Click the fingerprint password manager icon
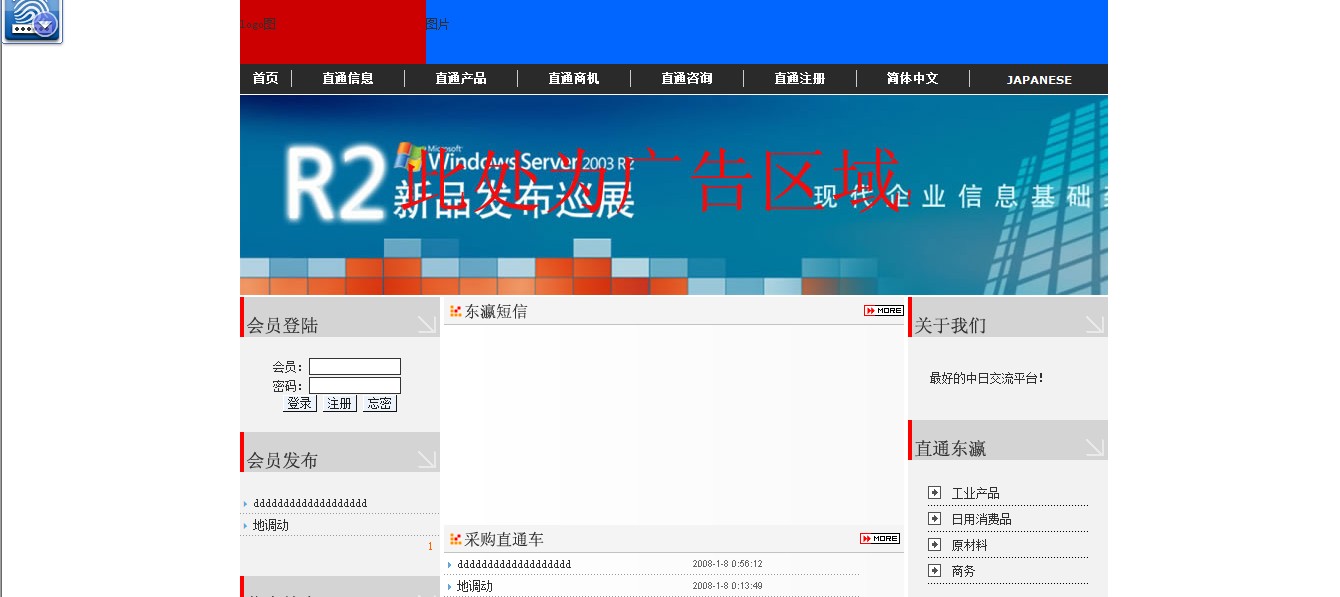Viewport: 1340px width, 597px height. pos(32,21)
